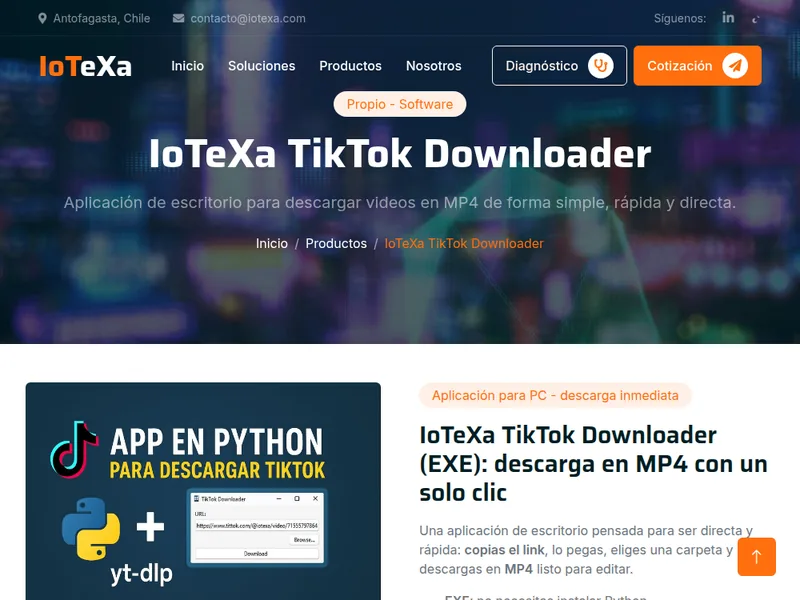Click the heading IoTeXa TikTok Downloader (EXE)
This screenshot has height=600, width=800.
pyautogui.click(x=593, y=464)
